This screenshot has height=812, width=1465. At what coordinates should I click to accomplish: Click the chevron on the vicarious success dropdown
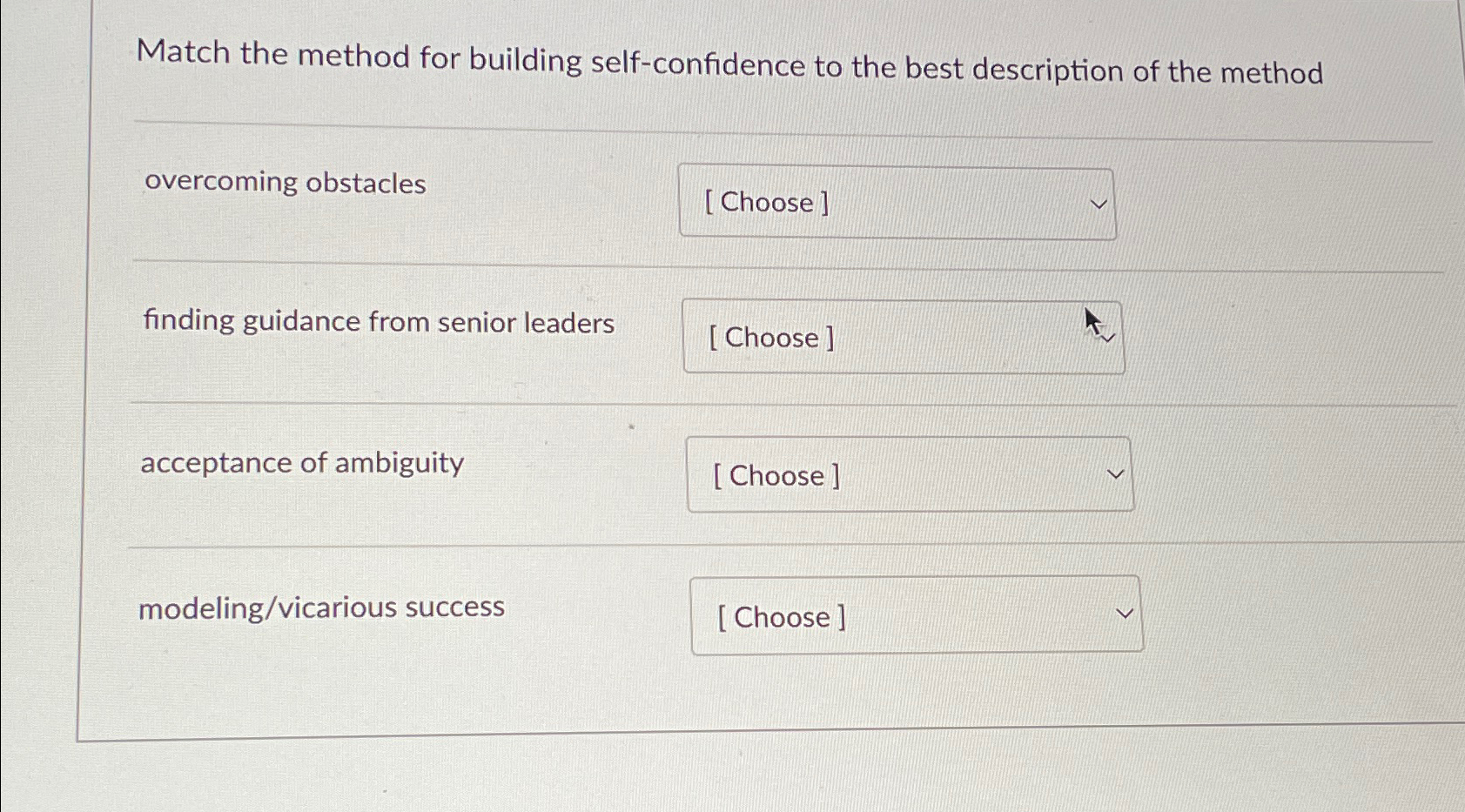pos(1125,612)
